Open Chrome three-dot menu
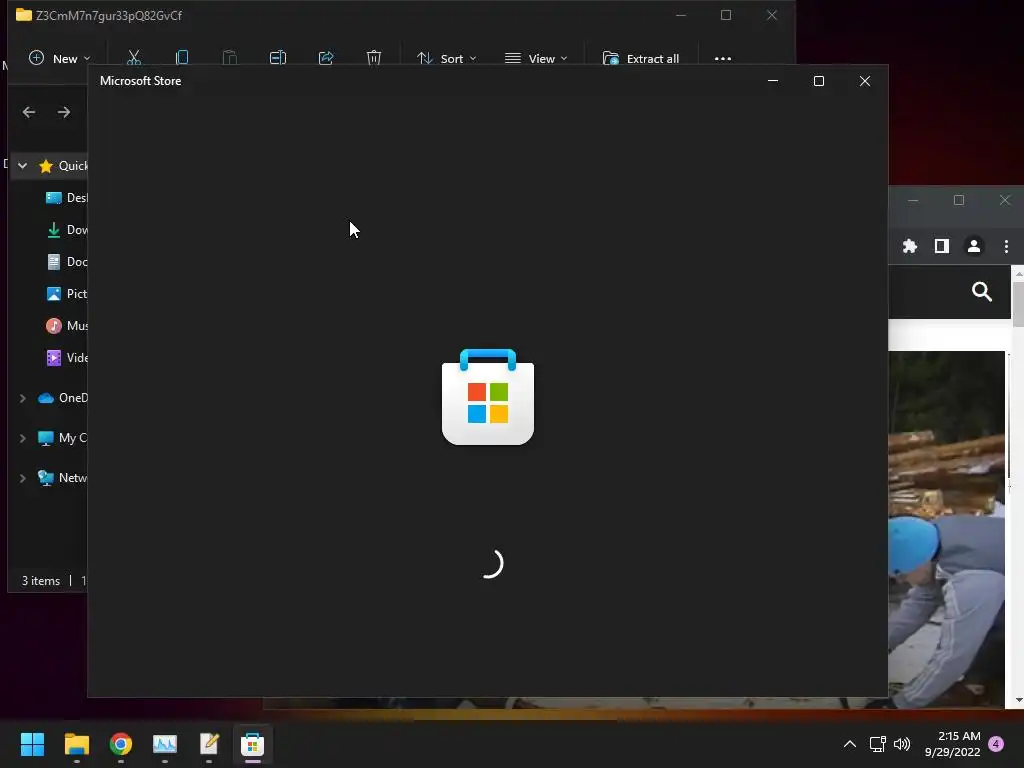 pos(1006,246)
